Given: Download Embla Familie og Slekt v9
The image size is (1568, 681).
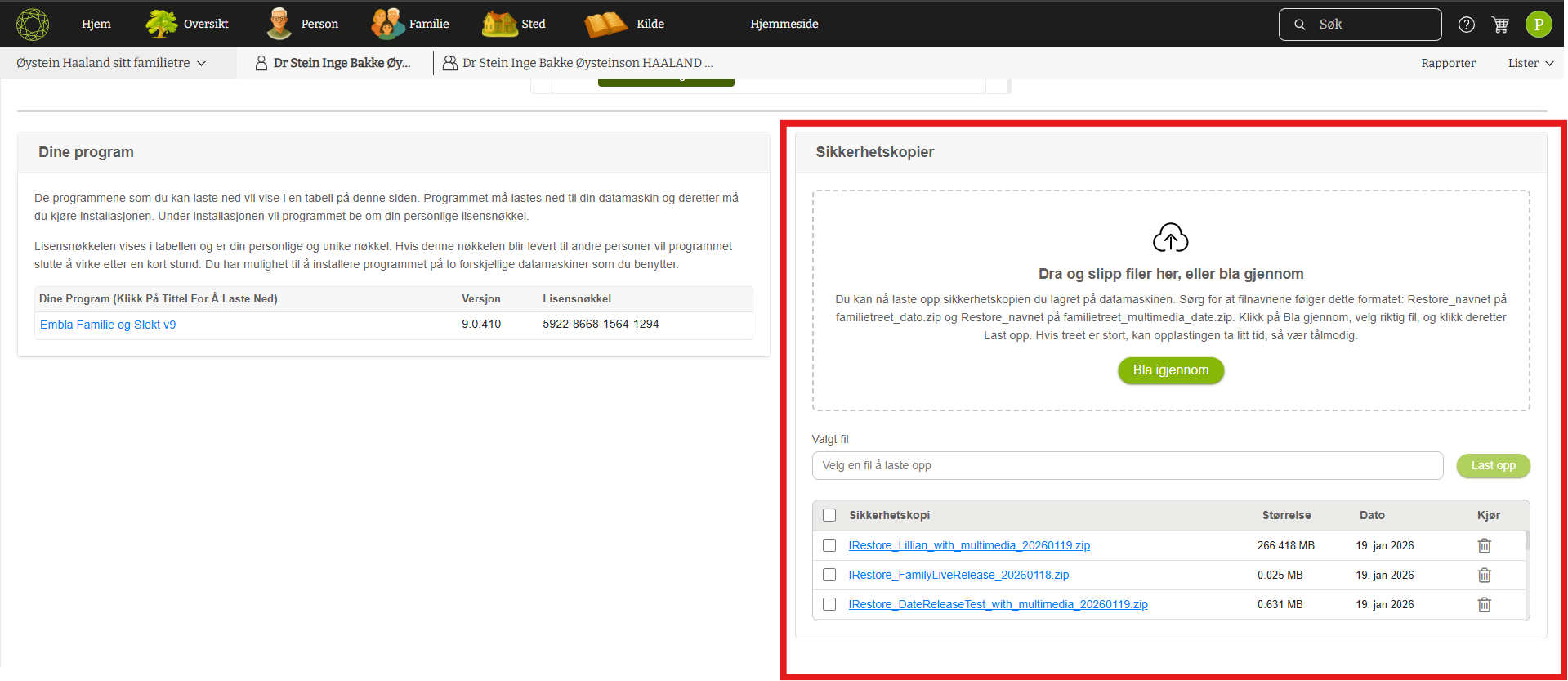Looking at the screenshot, I should 108,325.
